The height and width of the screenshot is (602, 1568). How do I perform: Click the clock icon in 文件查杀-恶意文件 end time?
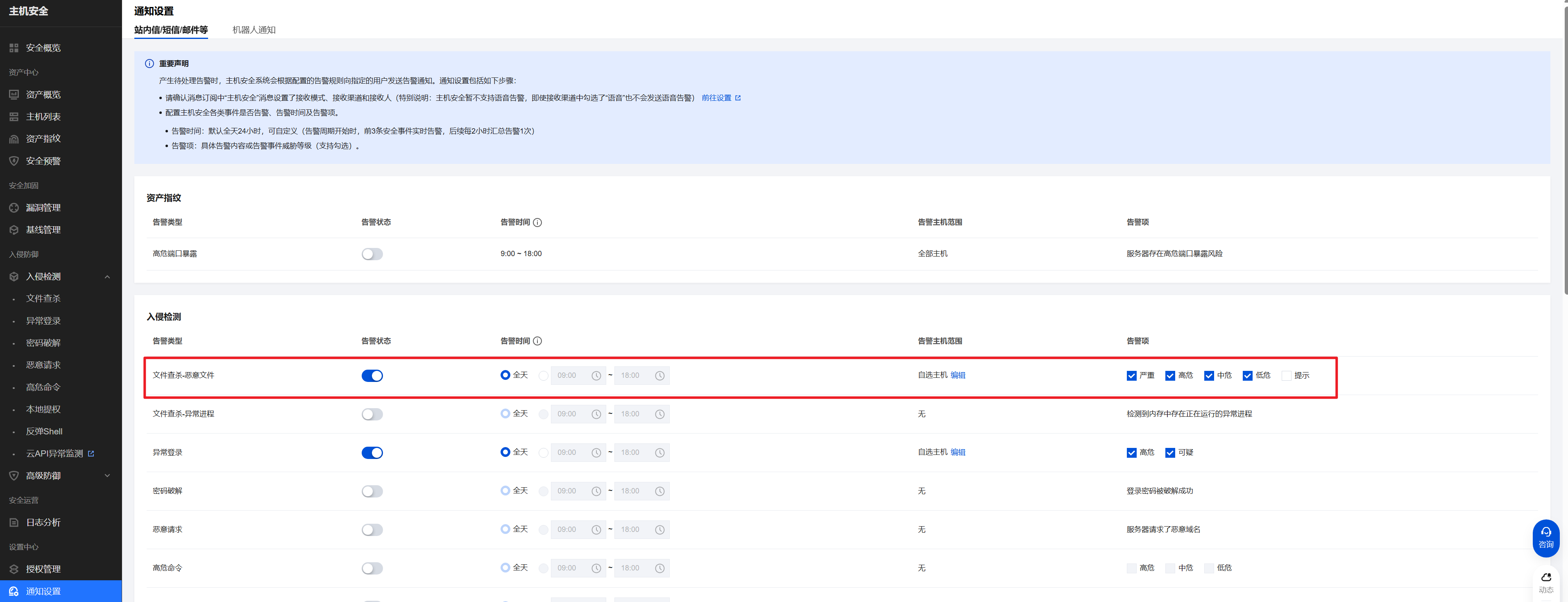pos(659,376)
